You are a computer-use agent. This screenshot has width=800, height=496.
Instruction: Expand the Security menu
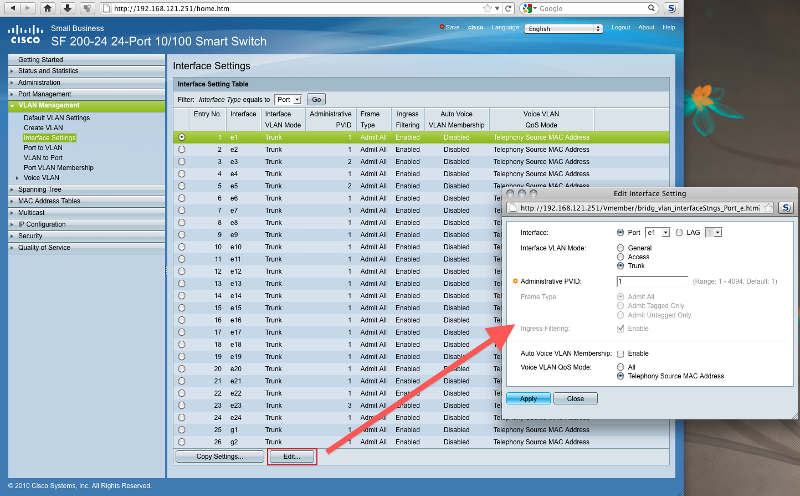(30, 236)
